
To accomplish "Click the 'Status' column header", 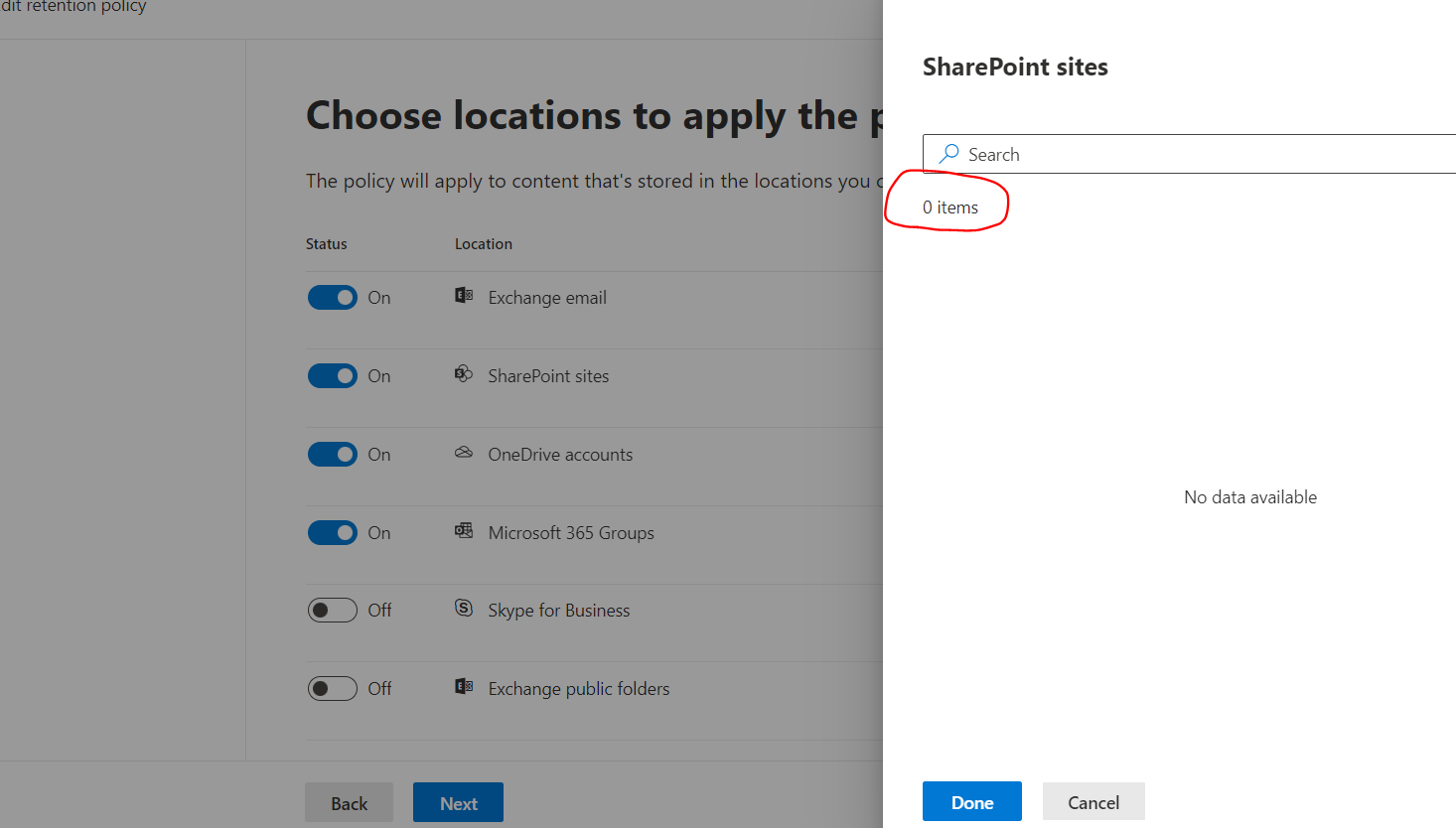I will (x=327, y=244).
